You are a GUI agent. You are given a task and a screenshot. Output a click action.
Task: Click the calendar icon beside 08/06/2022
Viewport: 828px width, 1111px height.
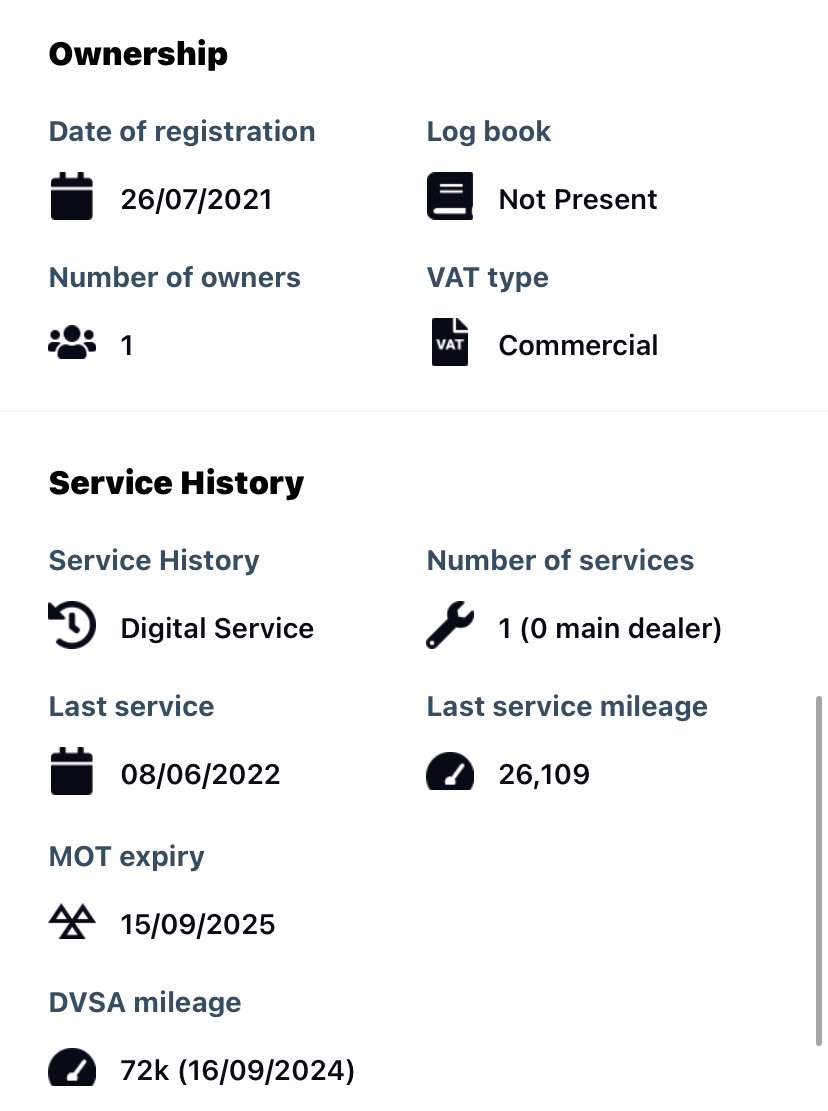pyautogui.click(x=72, y=771)
